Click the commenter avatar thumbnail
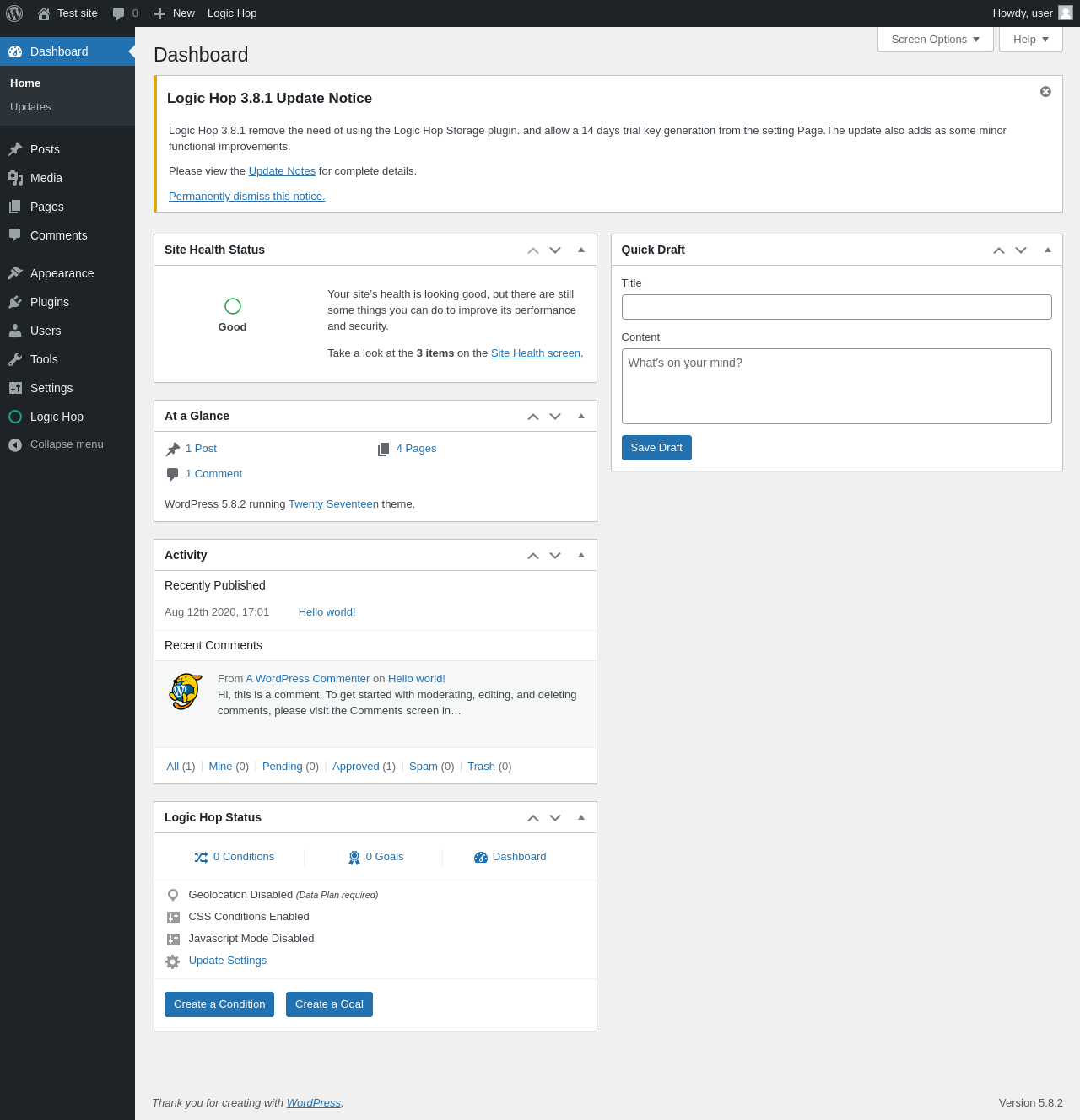1080x1120 pixels. [x=186, y=692]
